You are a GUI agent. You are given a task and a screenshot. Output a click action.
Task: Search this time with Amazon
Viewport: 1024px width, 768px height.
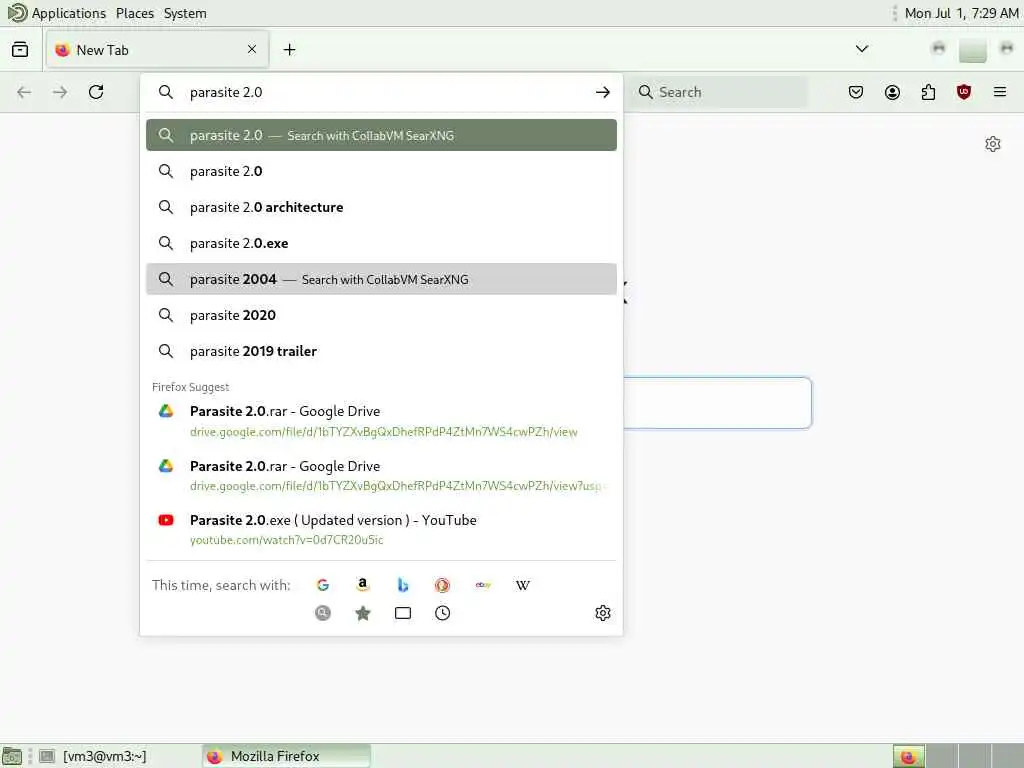362,585
